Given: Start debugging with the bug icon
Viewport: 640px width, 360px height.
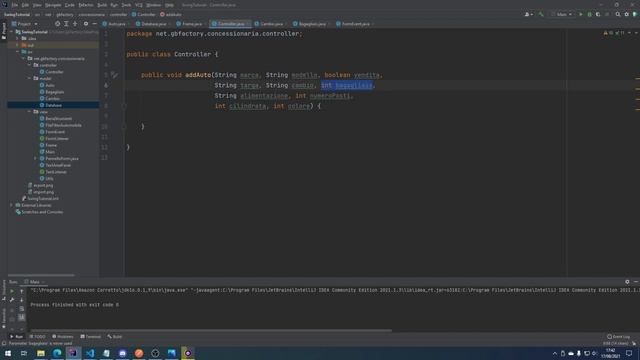Looking at the screenshot, I should pyautogui.click(x=589, y=14).
